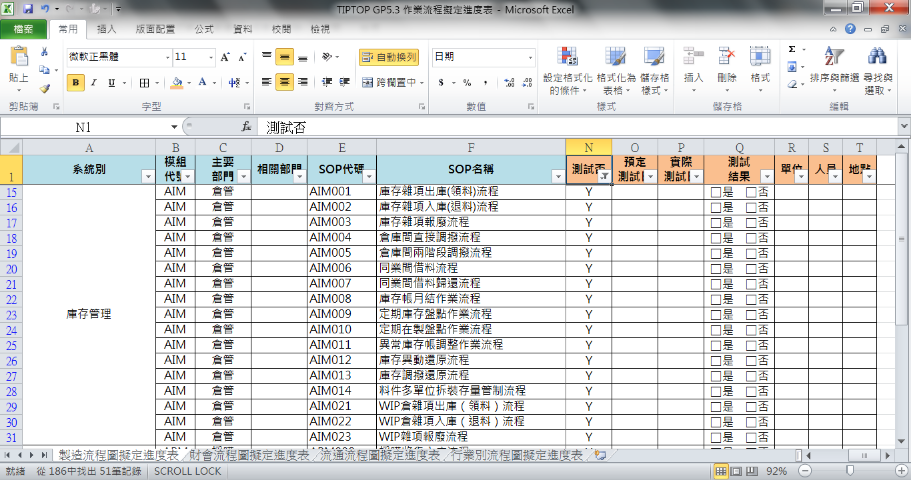The image size is (911, 481).
Task: Click the 自動換列 wrap text button
Action: 389,57
